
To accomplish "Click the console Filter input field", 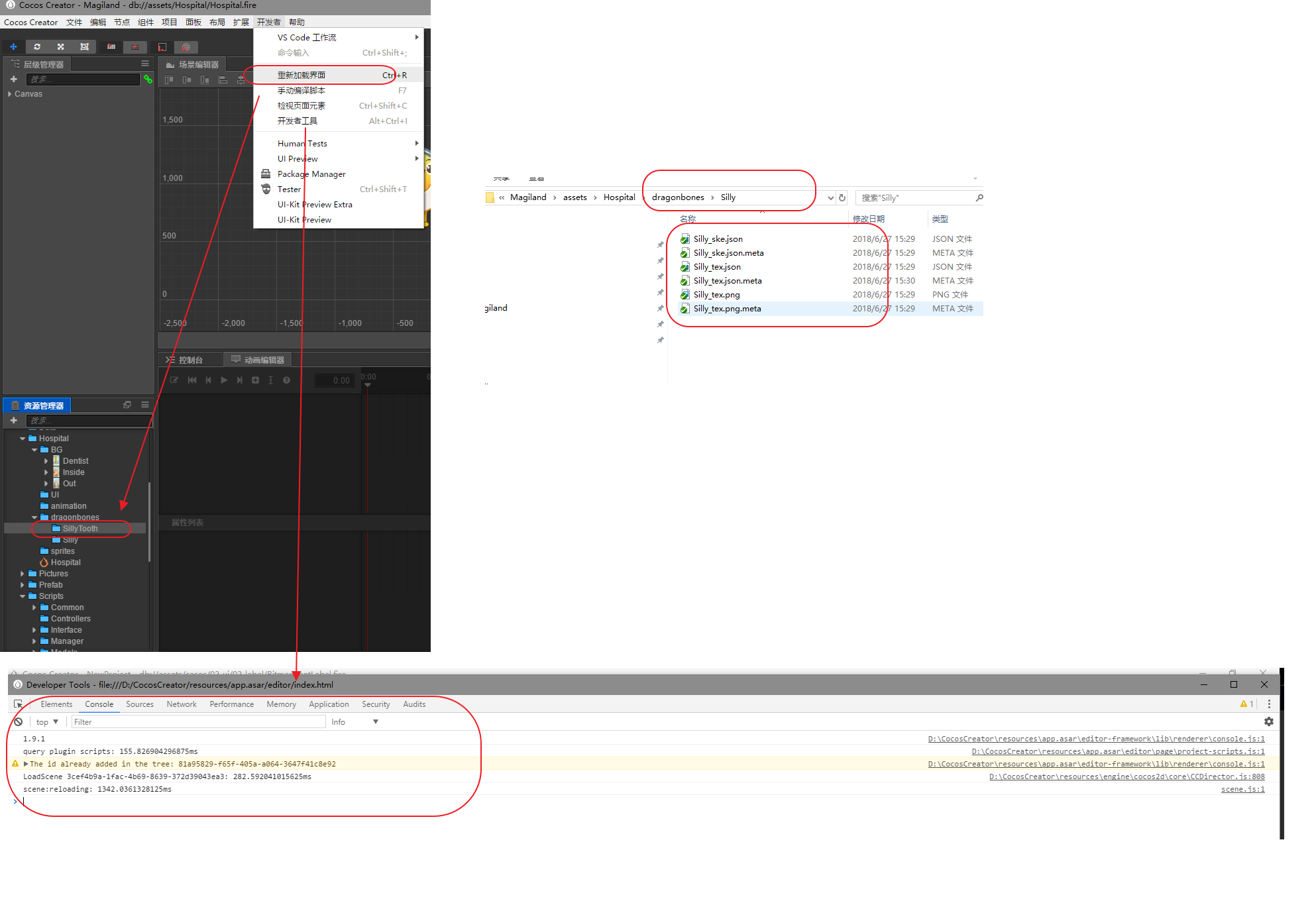I will coord(199,722).
